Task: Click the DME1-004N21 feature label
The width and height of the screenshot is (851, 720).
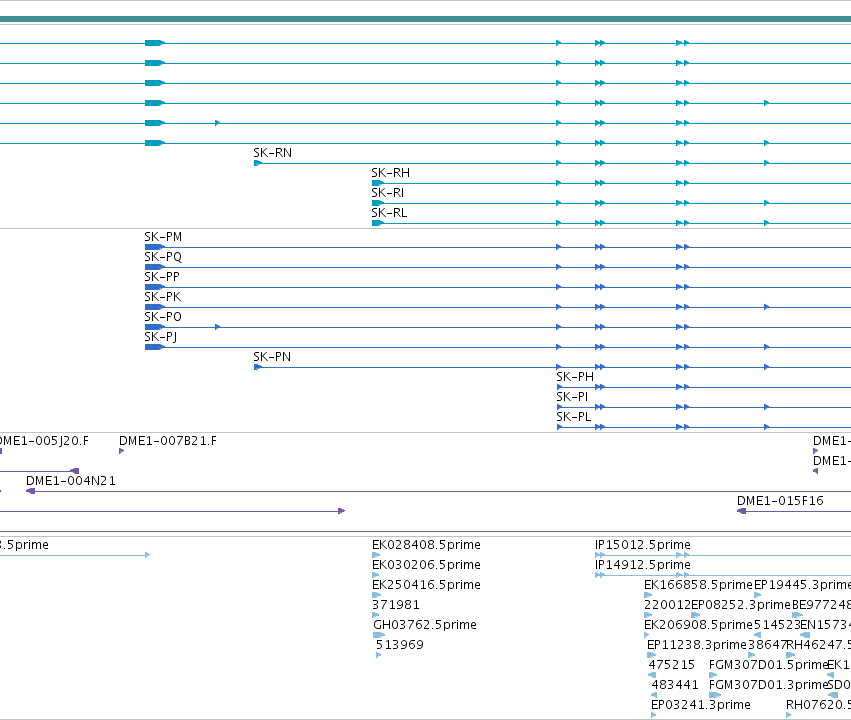Action: pyautogui.click(x=71, y=481)
